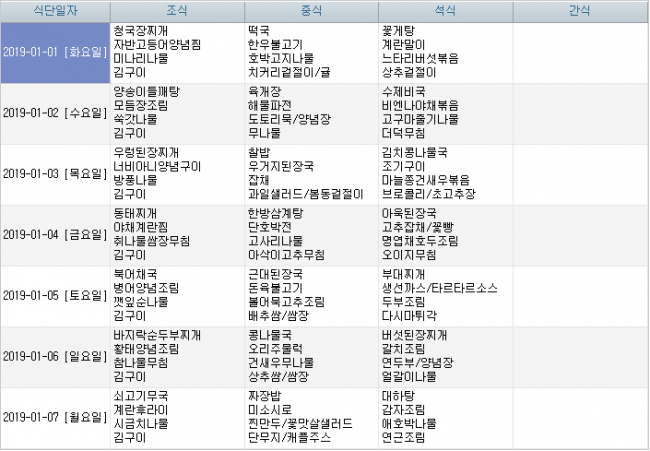The width and height of the screenshot is (650, 451).
Task: Select the 2019-01-05 [토요일] date cell
Action: [x=55, y=296]
